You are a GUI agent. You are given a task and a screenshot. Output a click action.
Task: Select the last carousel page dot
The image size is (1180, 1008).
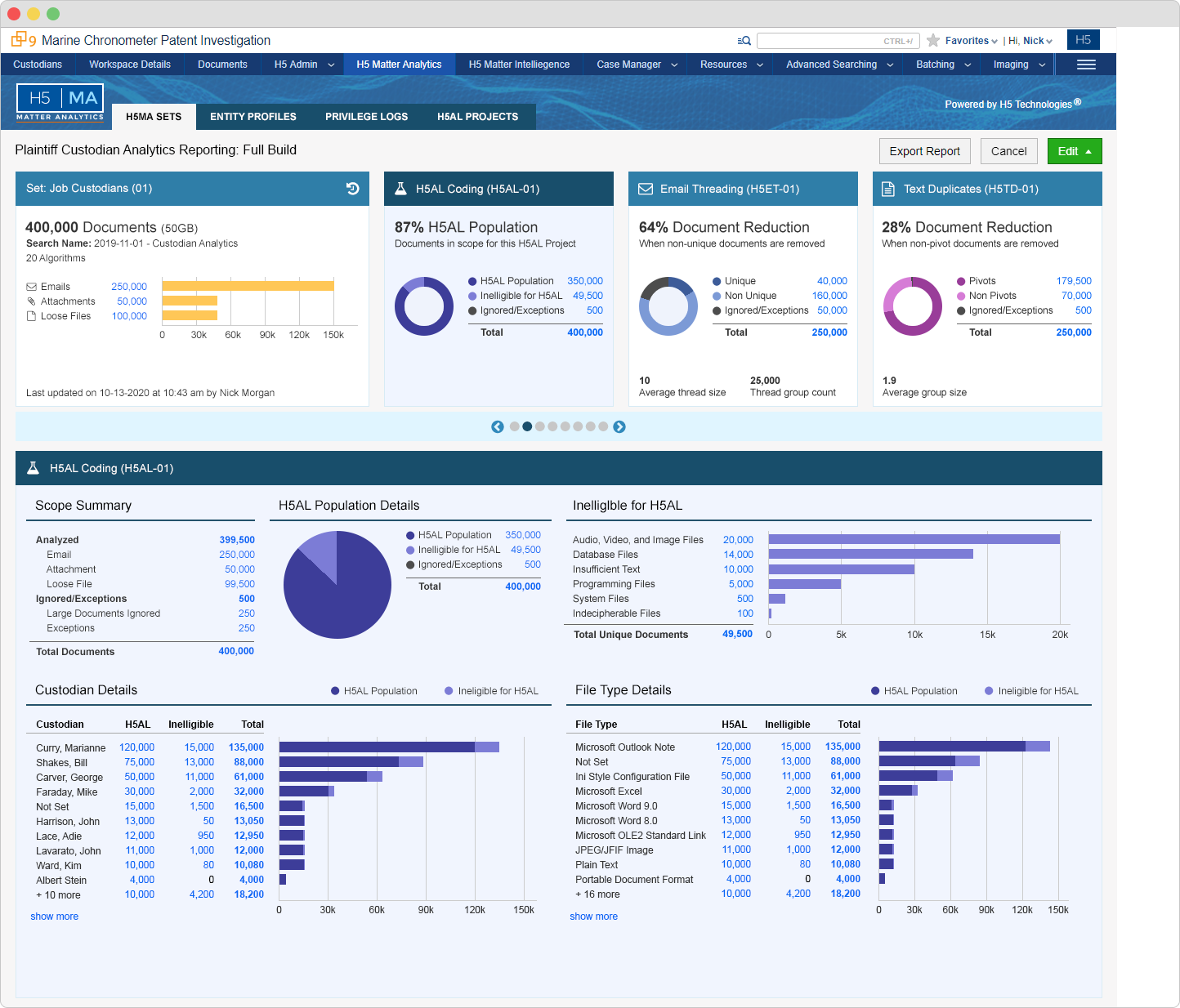603,426
